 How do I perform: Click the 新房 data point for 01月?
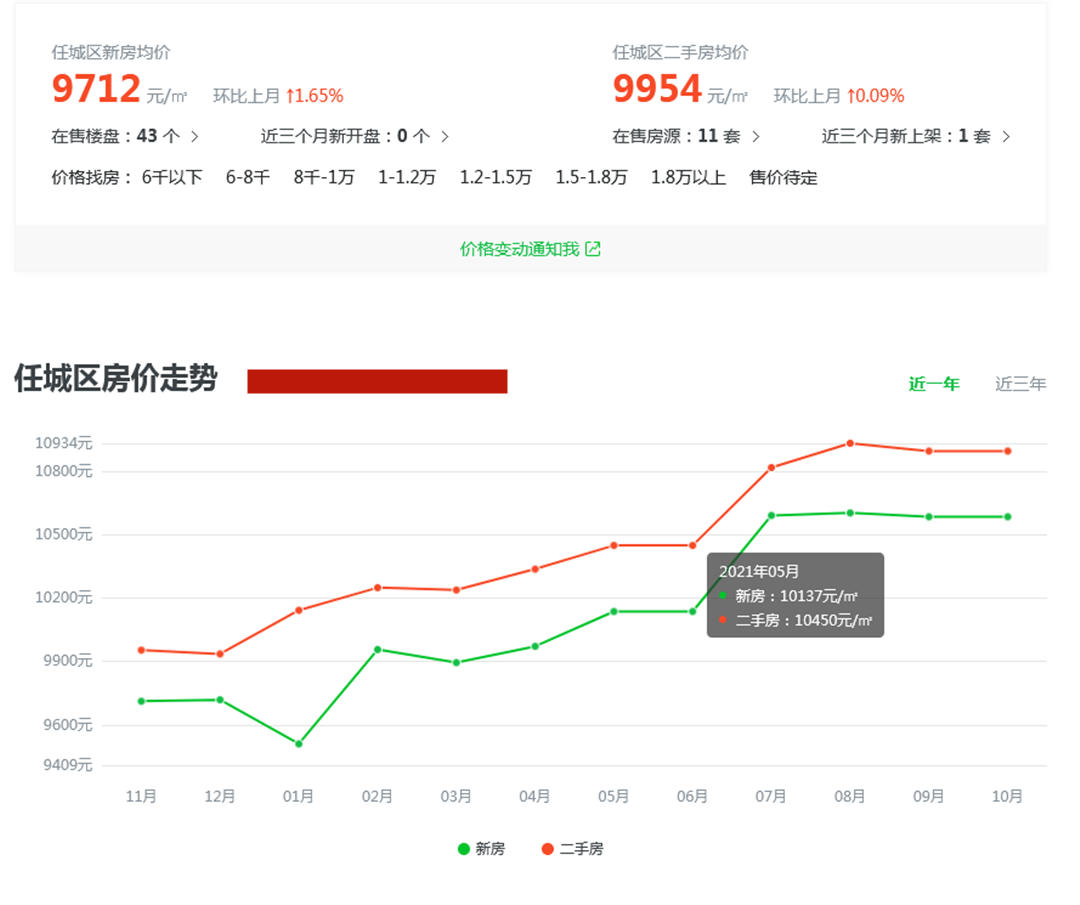pos(298,744)
